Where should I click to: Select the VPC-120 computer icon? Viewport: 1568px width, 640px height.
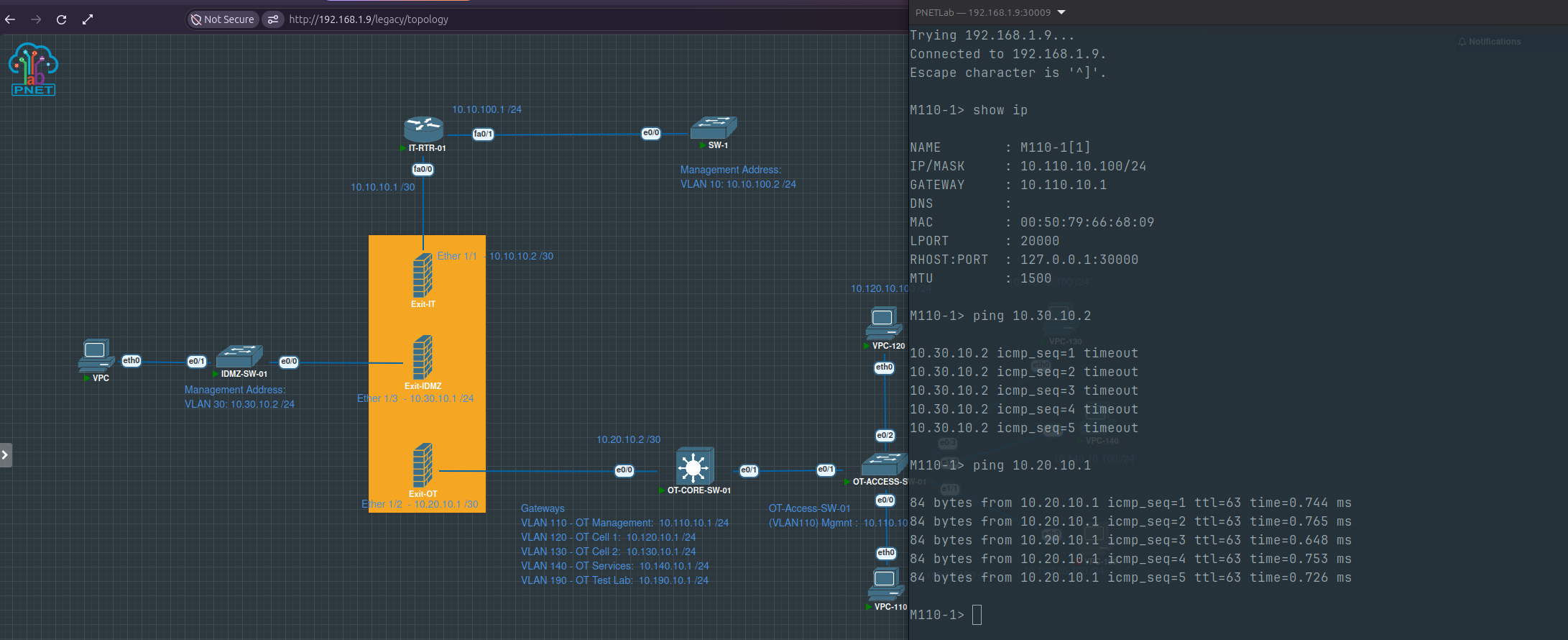tap(884, 323)
